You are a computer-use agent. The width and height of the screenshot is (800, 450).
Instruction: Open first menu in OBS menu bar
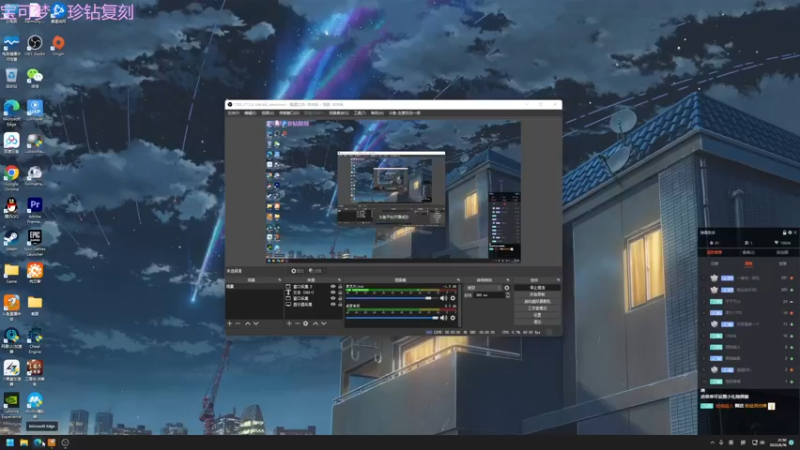point(233,113)
